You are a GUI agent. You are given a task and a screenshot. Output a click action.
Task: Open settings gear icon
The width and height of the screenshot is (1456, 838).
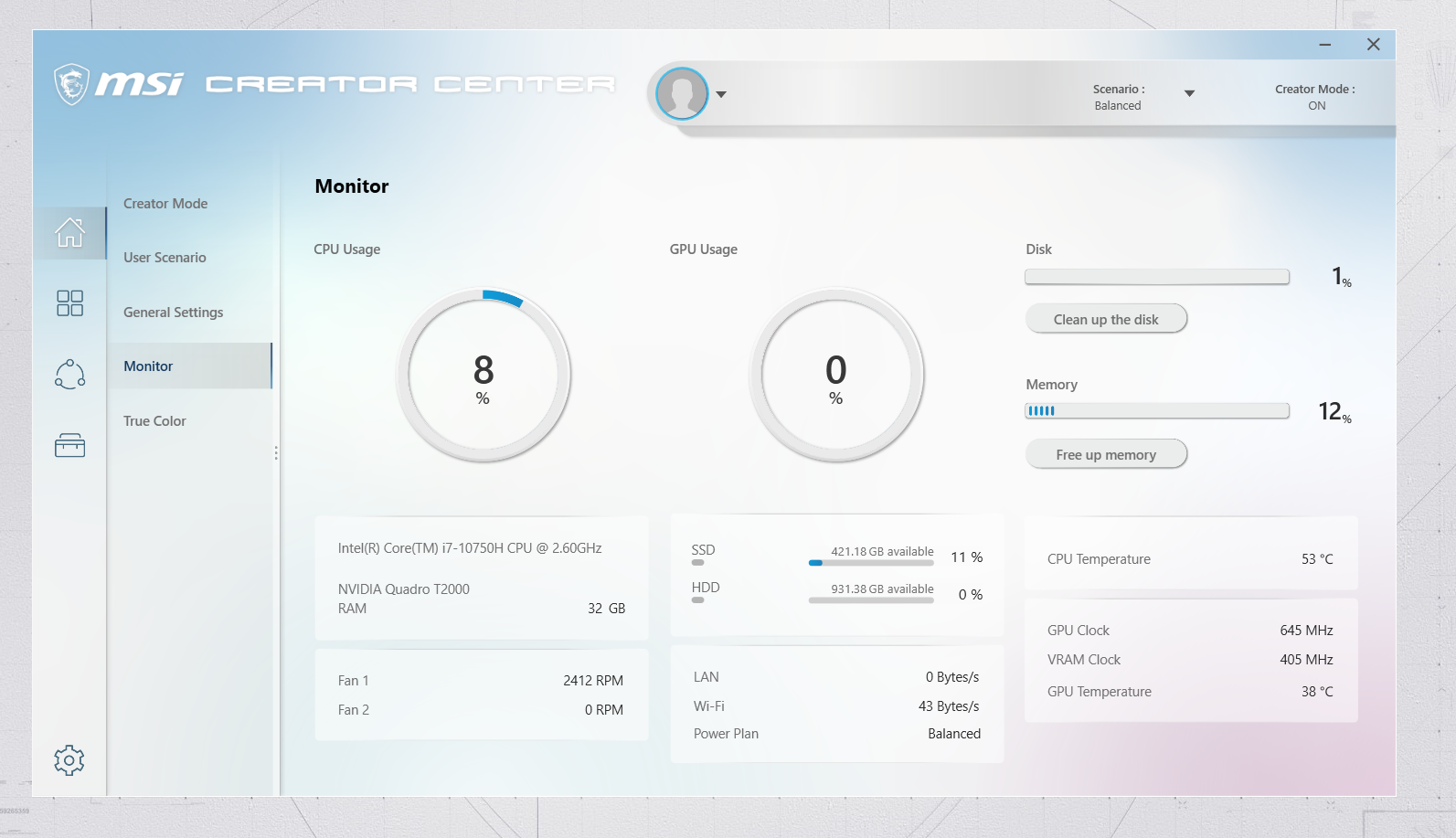click(x=69, y=760)
